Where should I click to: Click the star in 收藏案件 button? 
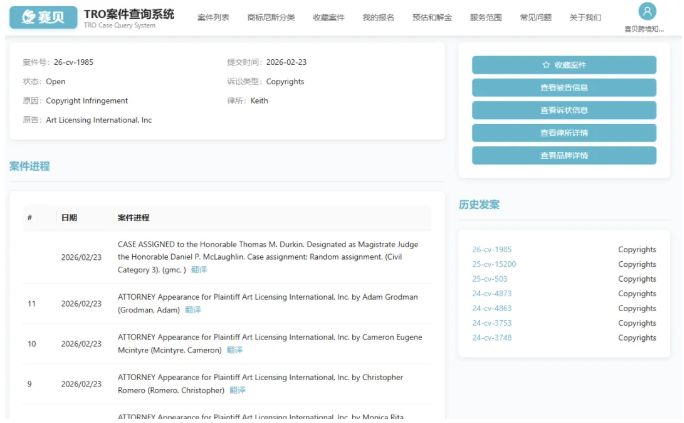[x=546, y=65]
